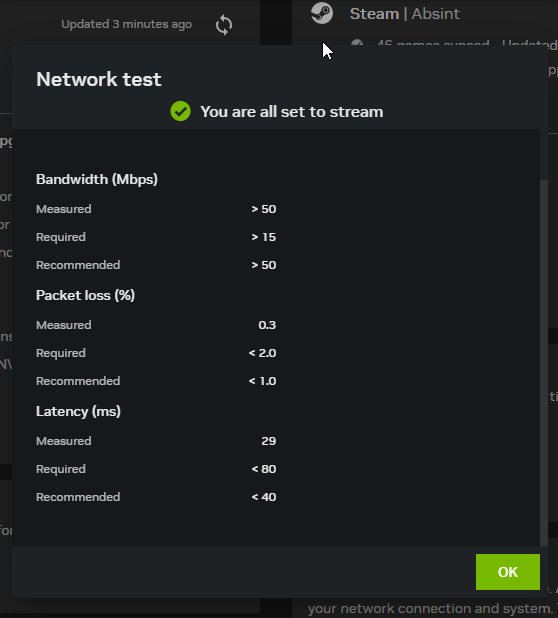
Task: Click the 'Network test' dialog title
Action: click(x=99, y=79)
